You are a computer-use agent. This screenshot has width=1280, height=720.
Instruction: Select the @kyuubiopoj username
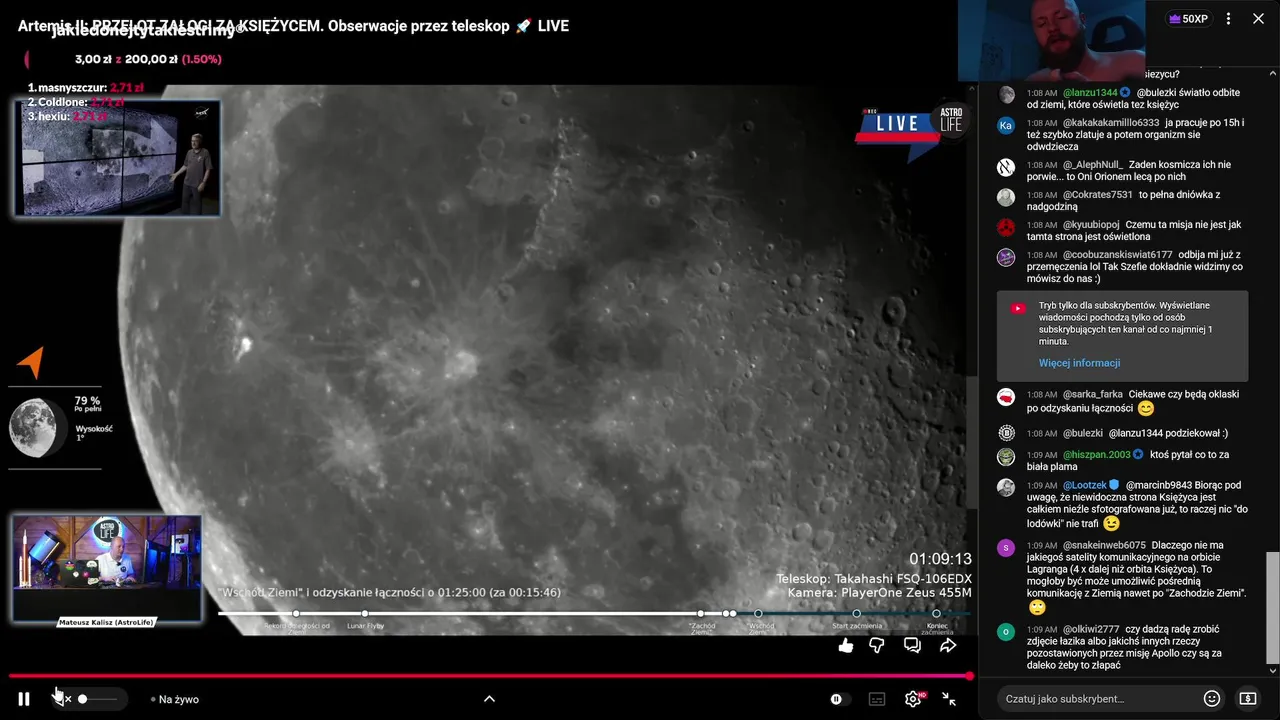pos(1091,225)
